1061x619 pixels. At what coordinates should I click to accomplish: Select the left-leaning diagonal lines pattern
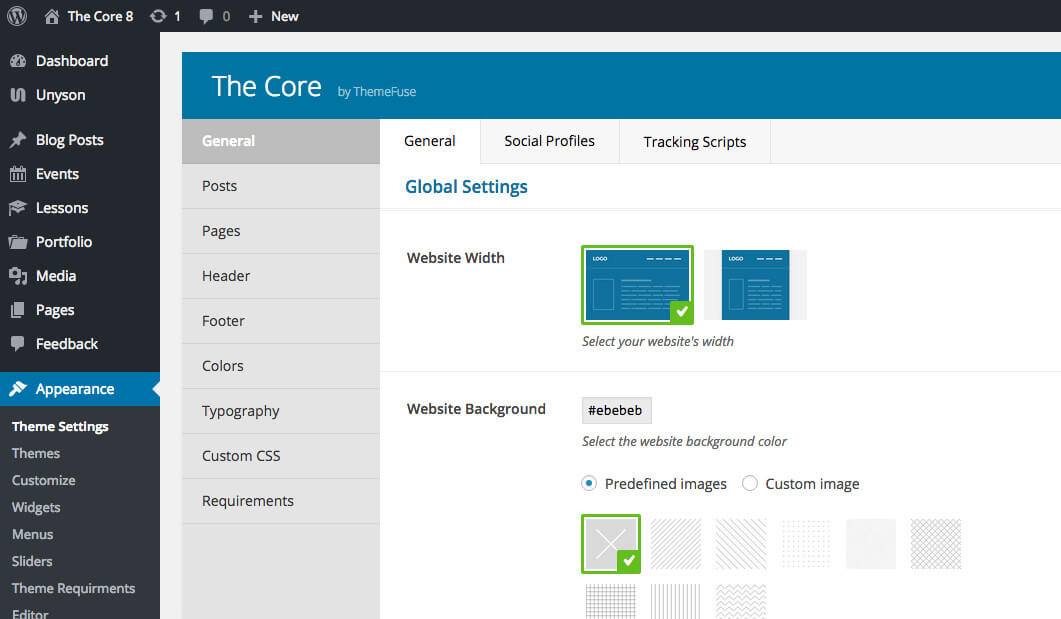(741, 544)
